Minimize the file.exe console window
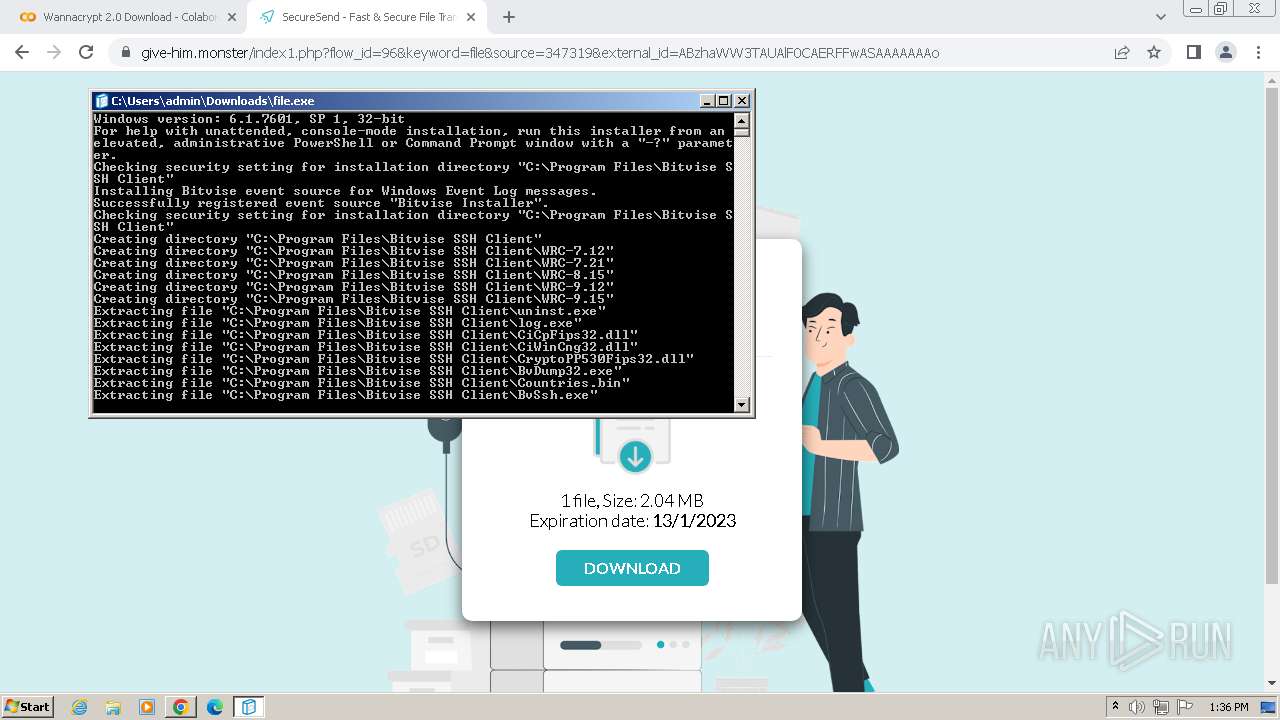Image resolution: width=1280 pixels, height=720 pixels. [708, 101]
